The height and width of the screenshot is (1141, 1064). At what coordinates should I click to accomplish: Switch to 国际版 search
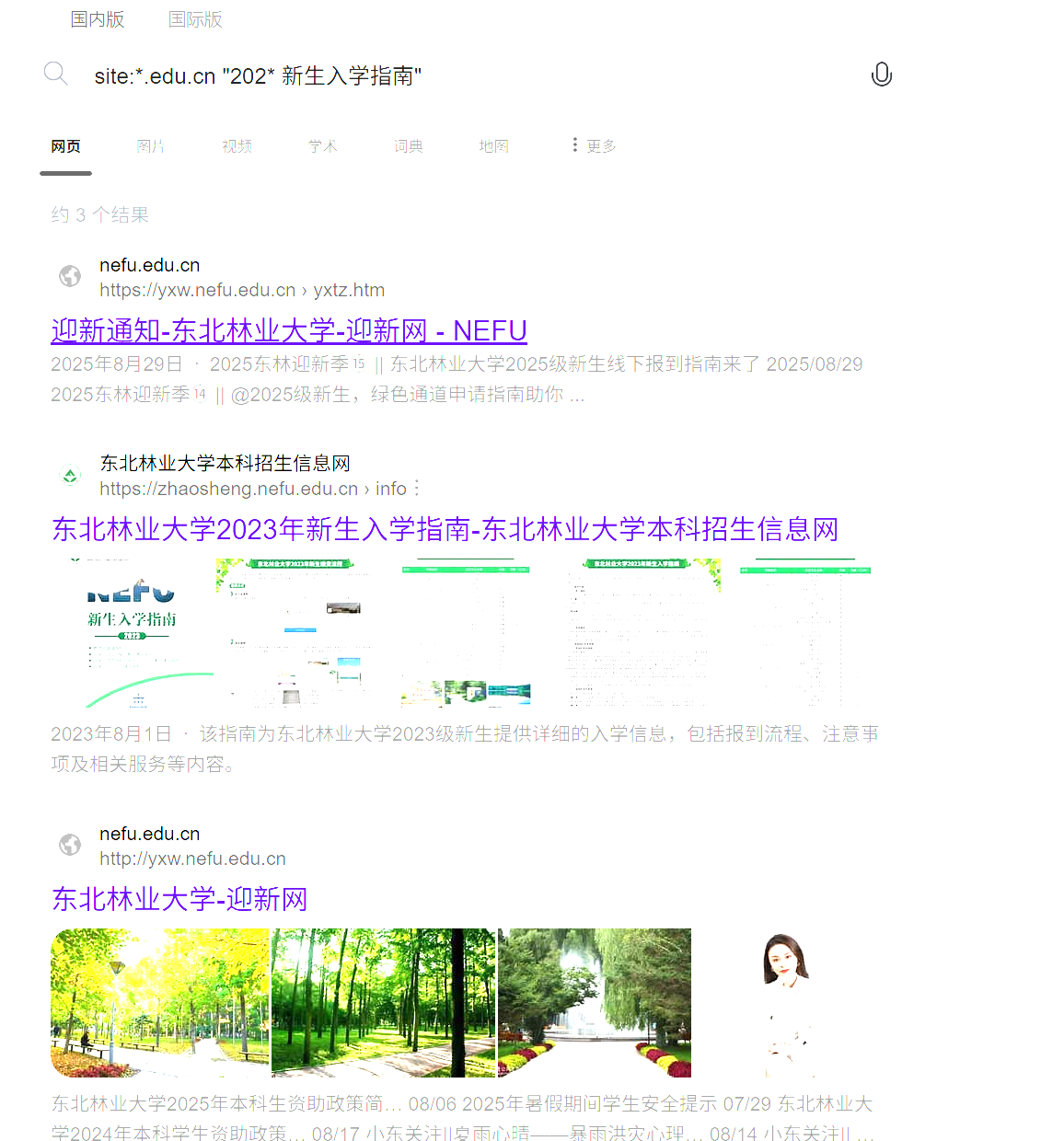tap(195, 18)
